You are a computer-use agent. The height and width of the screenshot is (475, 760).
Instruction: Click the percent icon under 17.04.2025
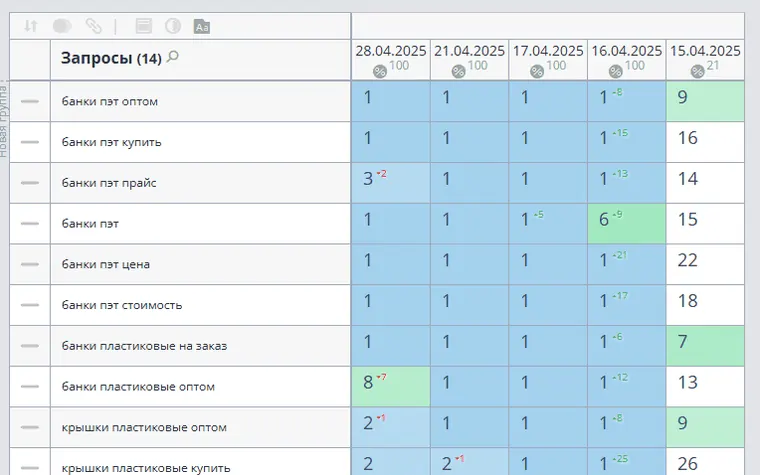tap(537, 72)
